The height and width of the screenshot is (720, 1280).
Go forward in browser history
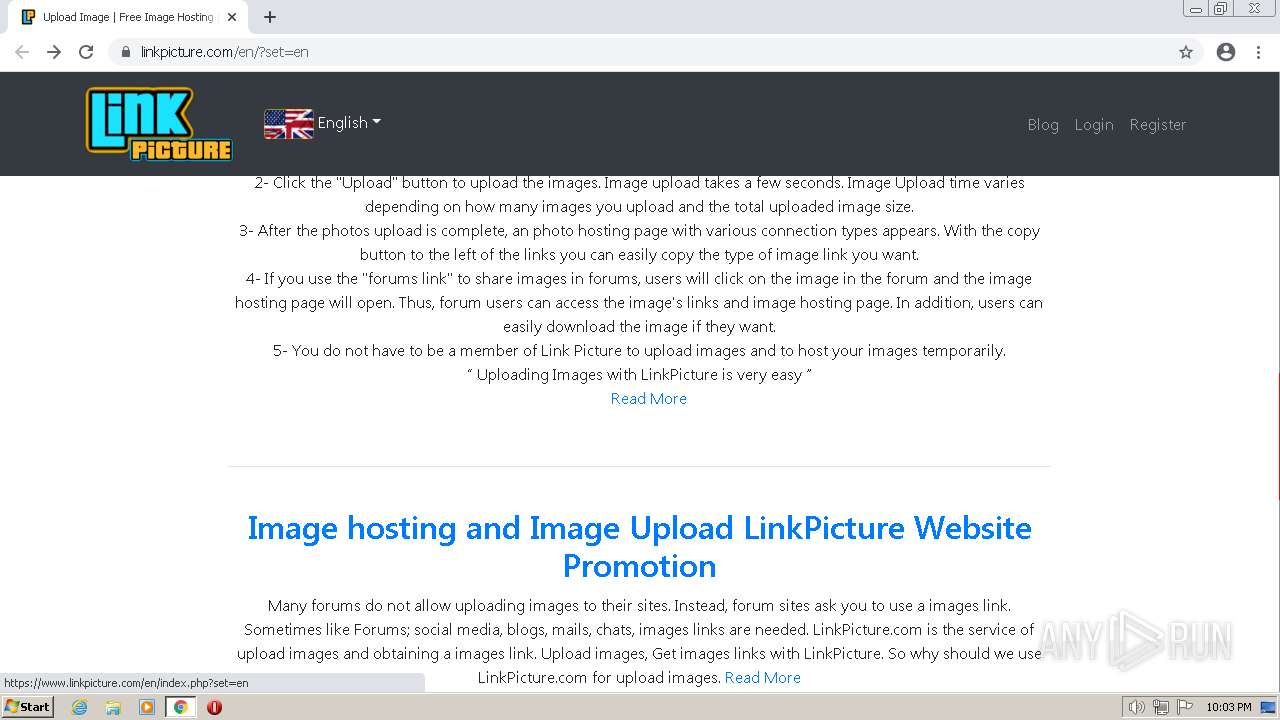tap(54, 52)
